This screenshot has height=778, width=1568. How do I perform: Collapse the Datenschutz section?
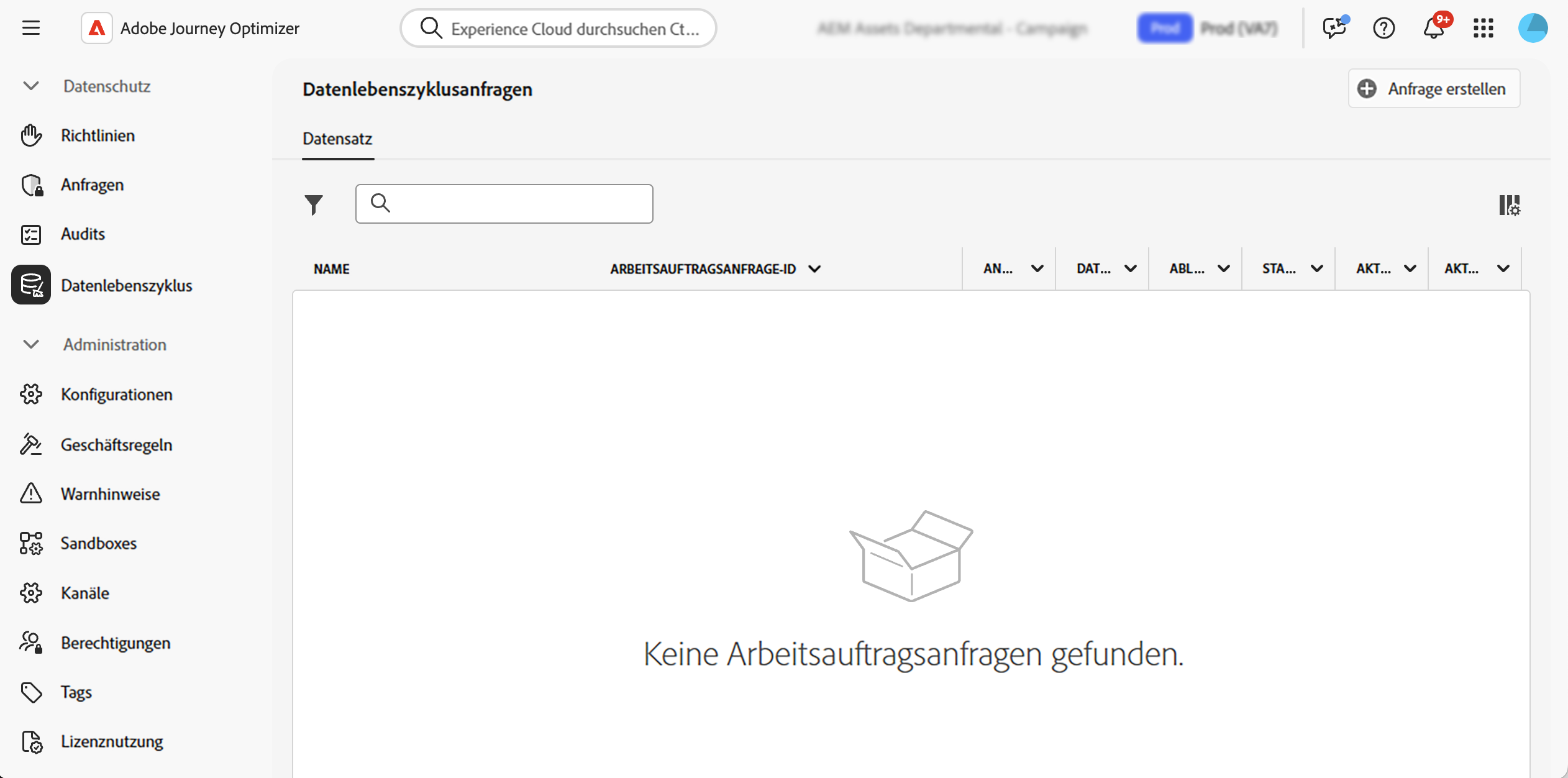(x=31, y=86)
